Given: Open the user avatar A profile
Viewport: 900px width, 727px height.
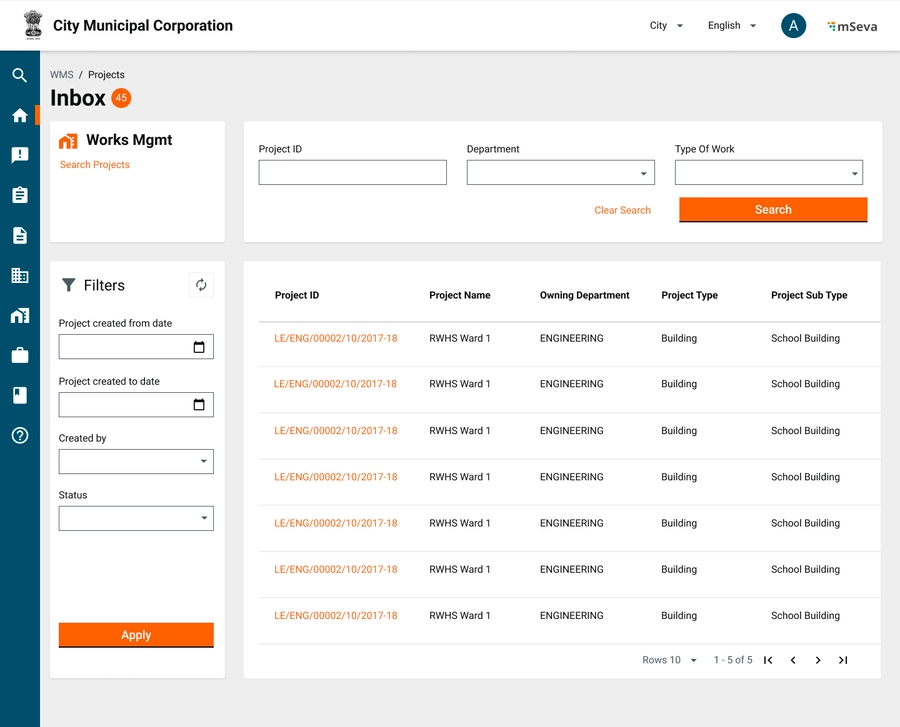Looking at the screenshot, I should pos(793,26).
